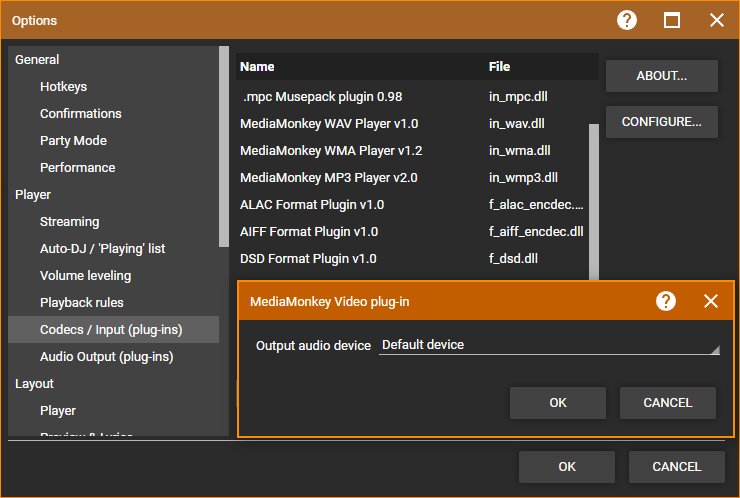The image size is (740, 498).
Task: Close the MediaMonkey Video plug-in dialog
Action: (711, 301)
